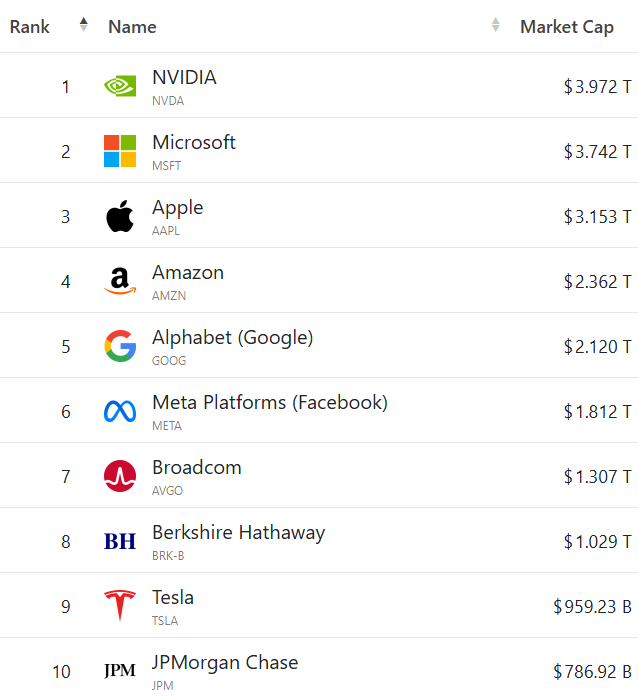Select the Apple logo icon
This screenshot has height=699, width=638.
[120, 216]
